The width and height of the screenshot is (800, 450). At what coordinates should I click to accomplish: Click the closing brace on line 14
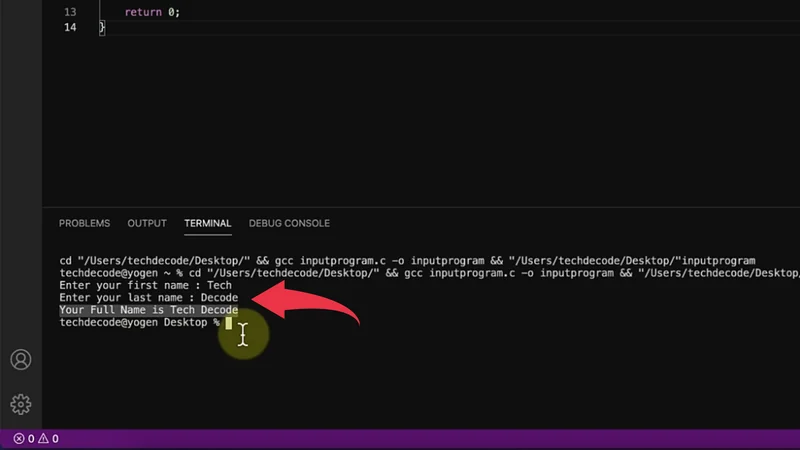pyautogui.click(x=102, y=27)
